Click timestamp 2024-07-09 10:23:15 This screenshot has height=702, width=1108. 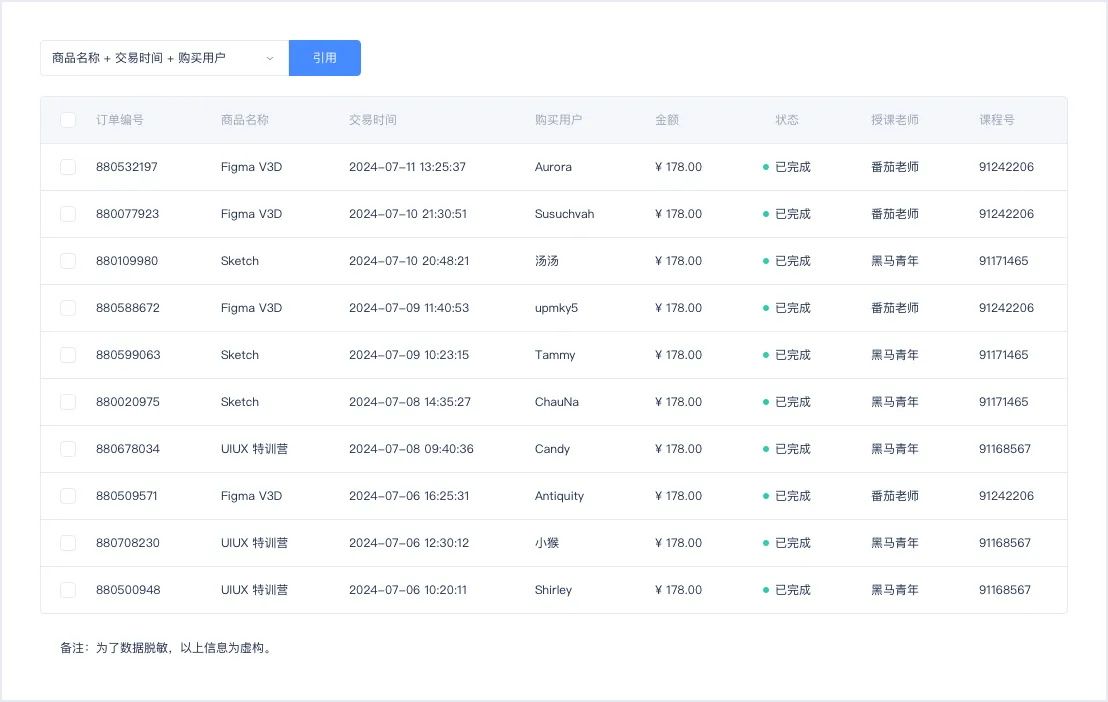click(409, 355)
